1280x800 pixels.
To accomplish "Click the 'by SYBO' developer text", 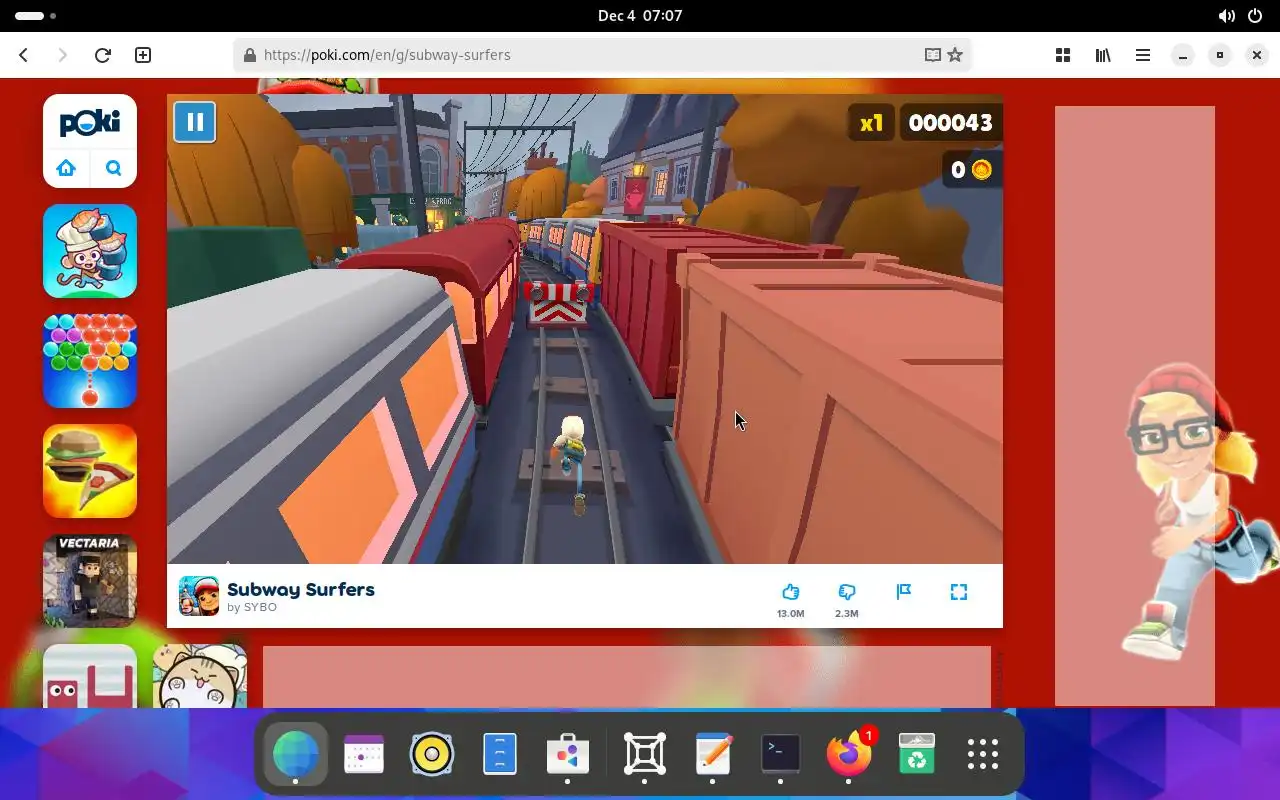I will pos(252,608).
